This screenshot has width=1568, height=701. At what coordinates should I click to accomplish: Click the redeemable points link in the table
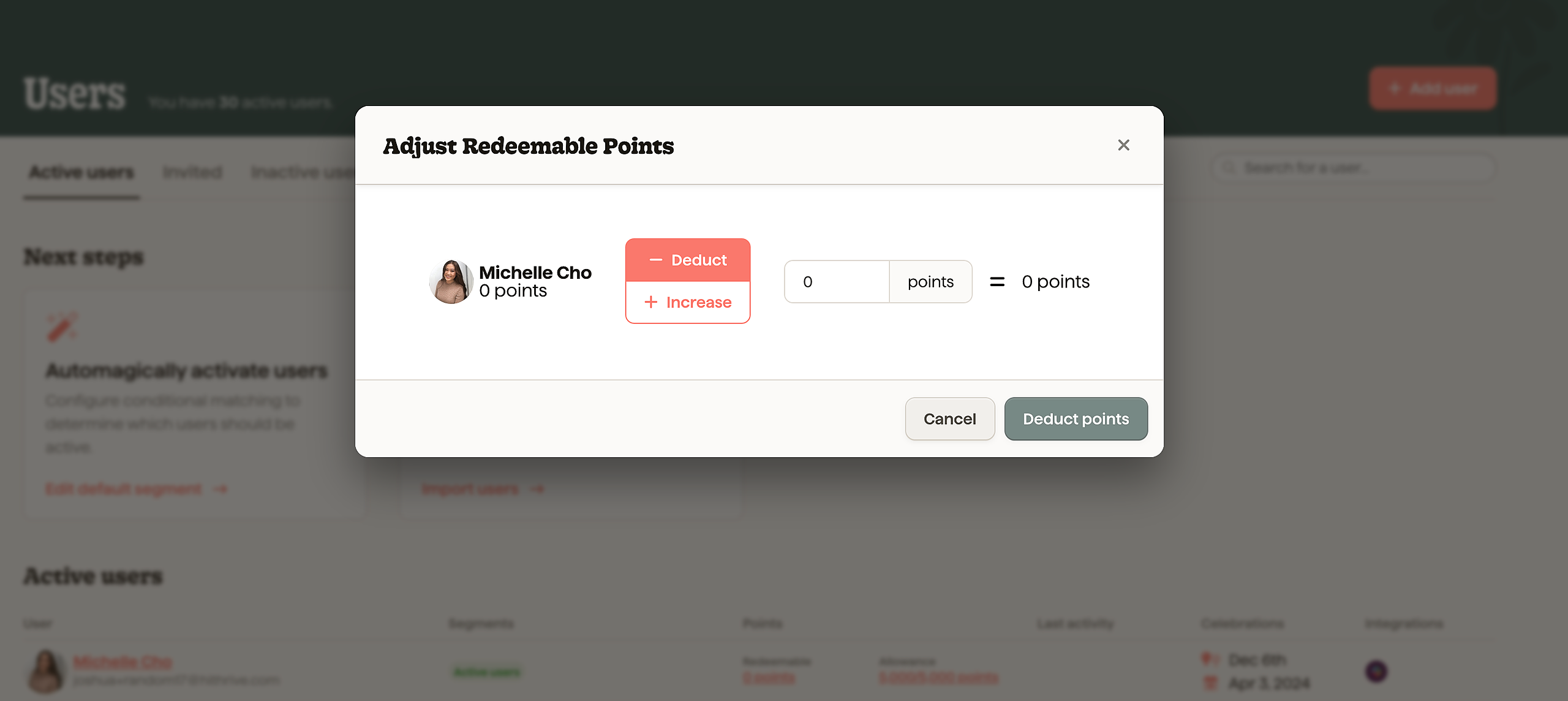769,678
